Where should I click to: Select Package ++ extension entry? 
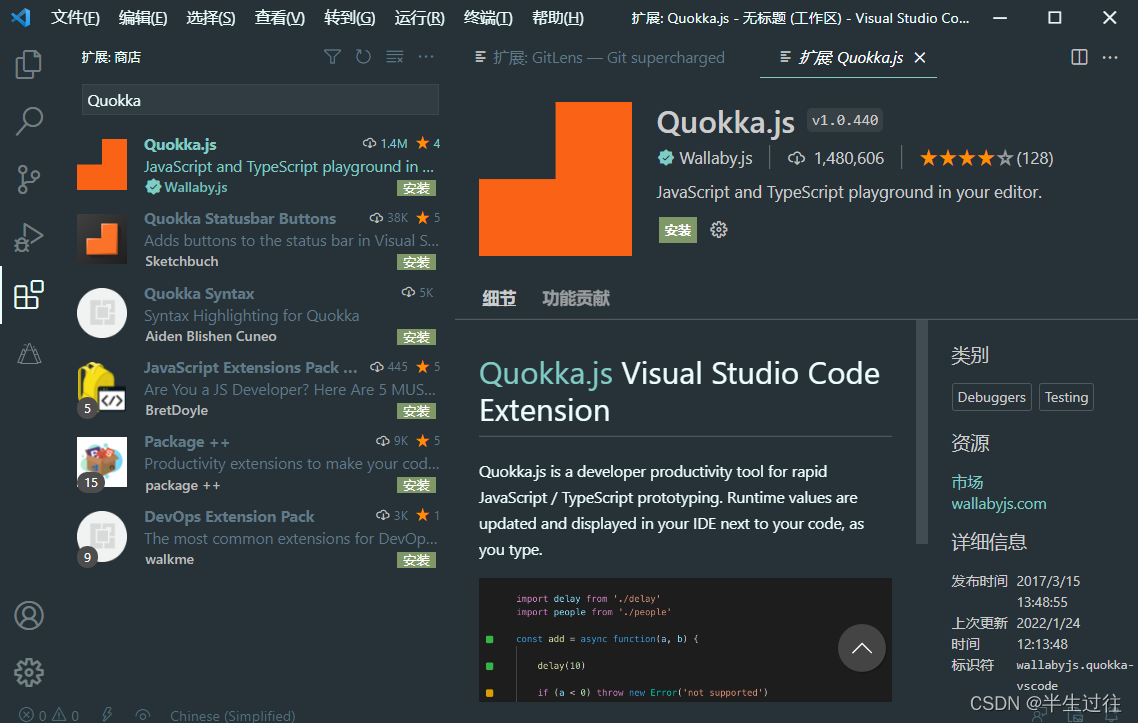click(x=258, y=462)
